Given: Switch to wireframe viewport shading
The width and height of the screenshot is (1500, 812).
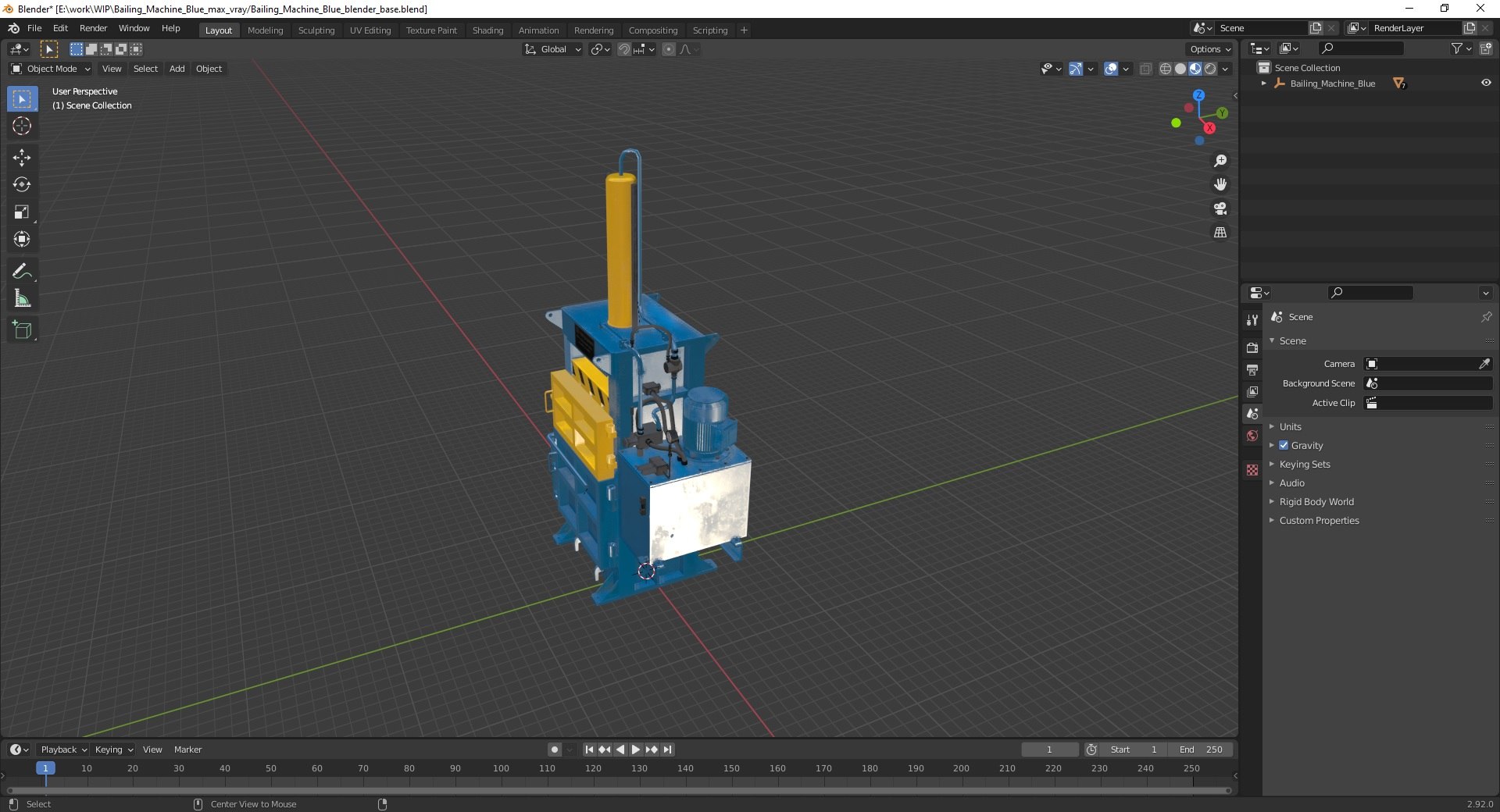Looking at the screenshot, I should click(x=1166, y=69).
